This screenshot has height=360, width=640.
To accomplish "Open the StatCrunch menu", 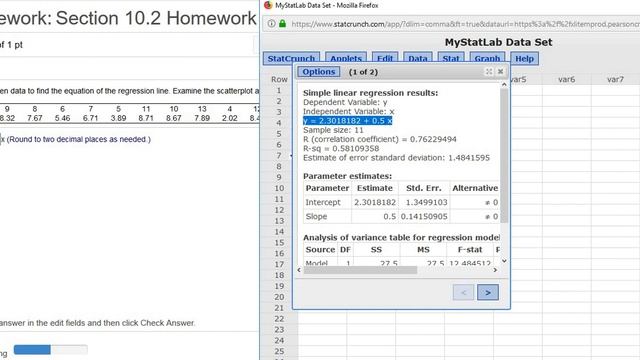I will pyautogui.click(x=291, y=58).
